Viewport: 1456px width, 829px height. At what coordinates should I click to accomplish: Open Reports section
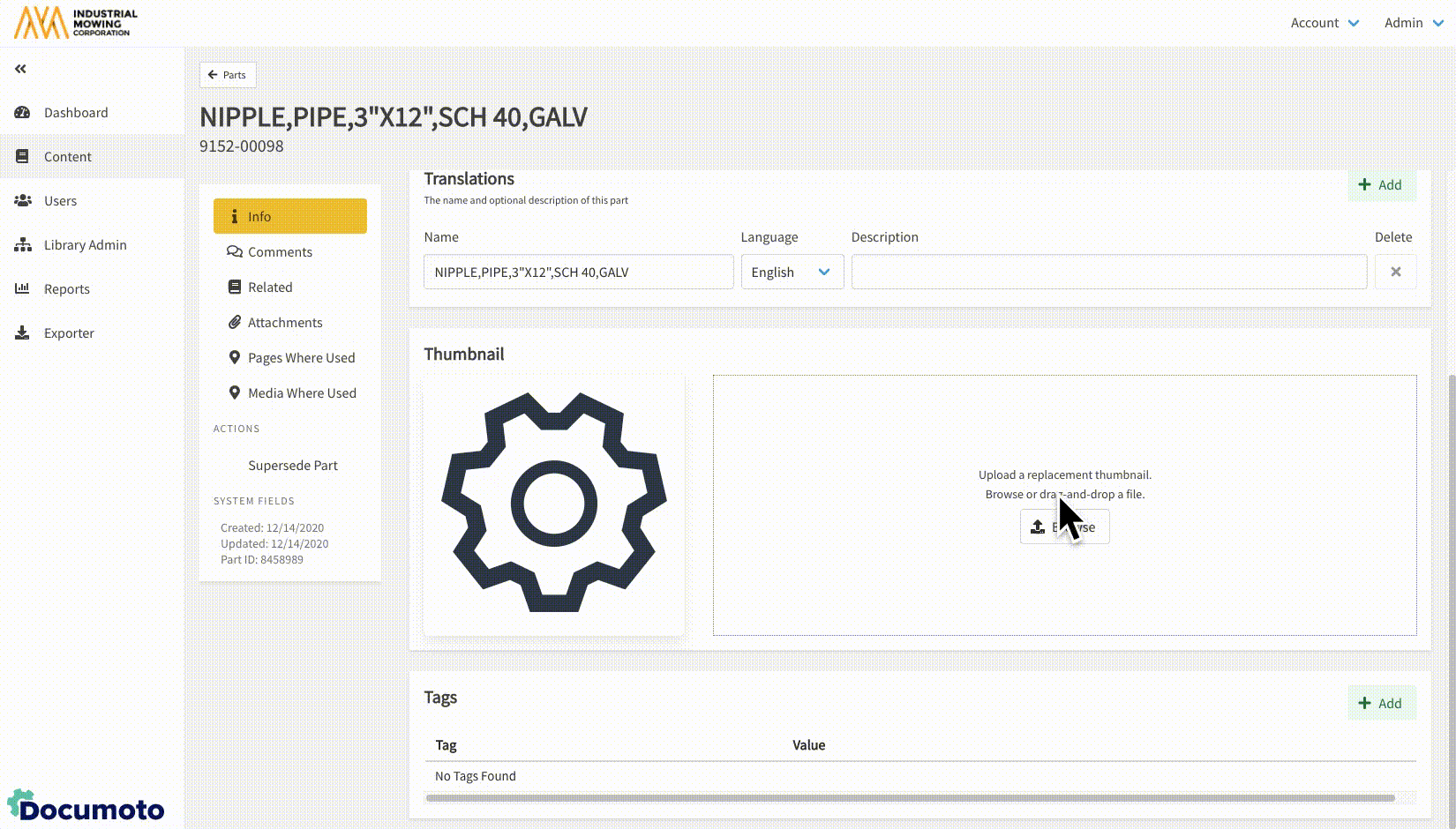point(66,289)
